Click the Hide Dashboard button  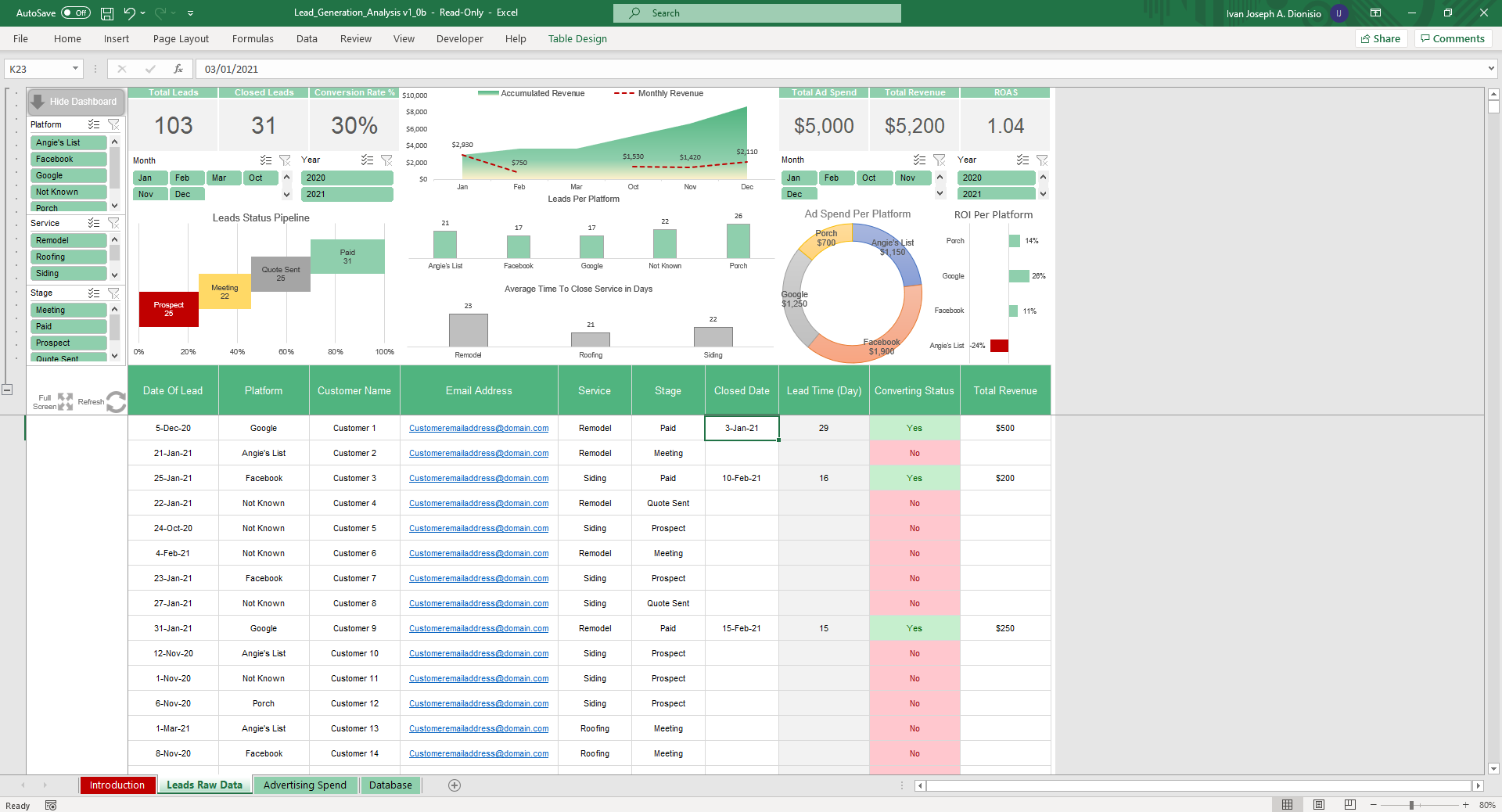pos(76,102)
